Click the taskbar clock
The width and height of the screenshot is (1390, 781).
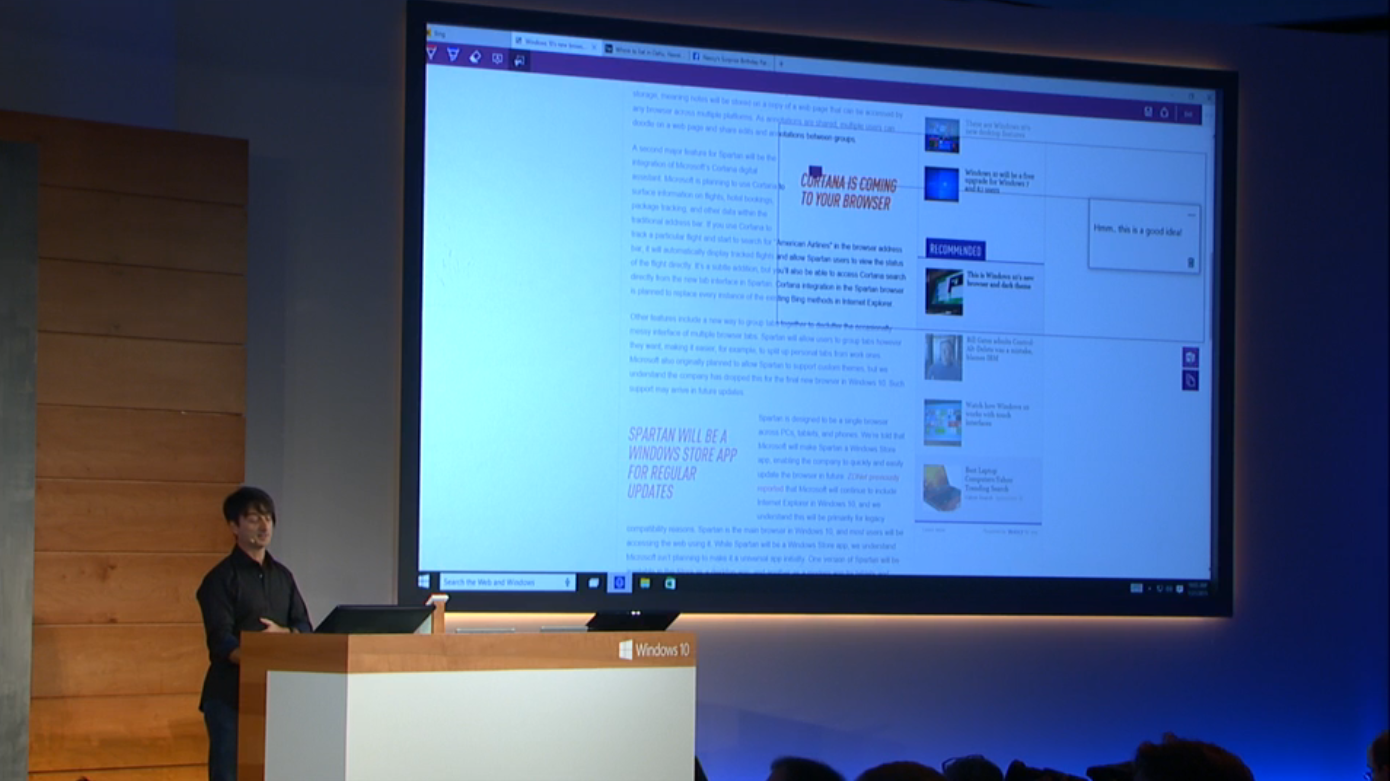[x=1198, y=588]
